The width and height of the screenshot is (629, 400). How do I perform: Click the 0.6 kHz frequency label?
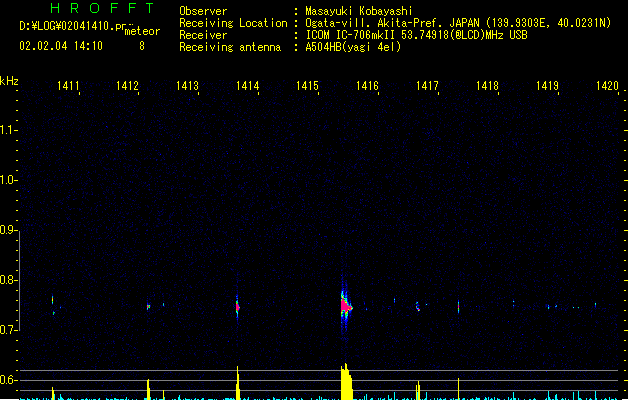coord(8,380)
